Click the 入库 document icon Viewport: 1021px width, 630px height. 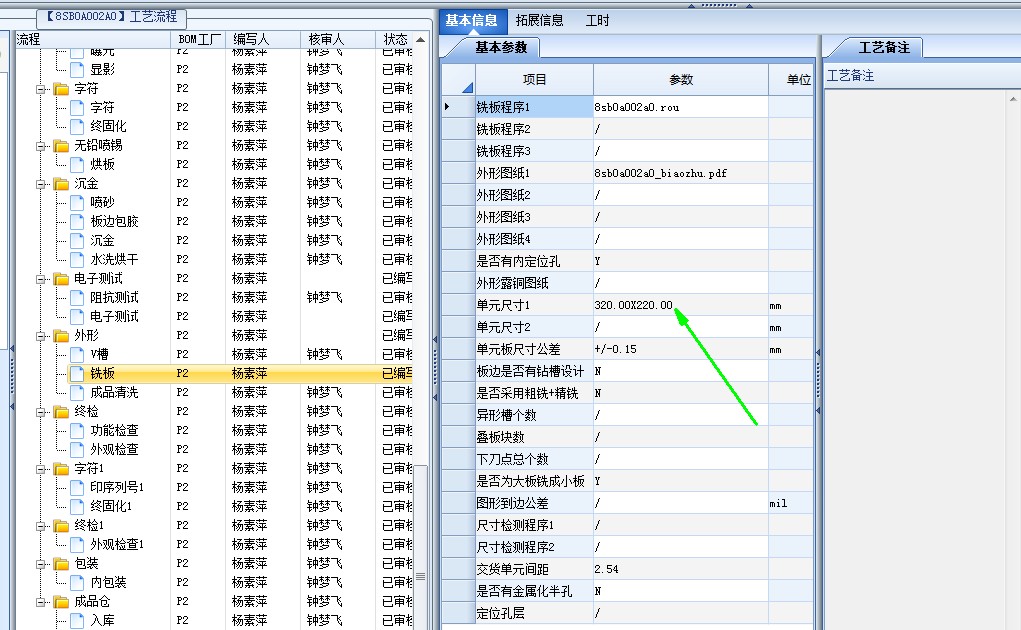[77, 620]
